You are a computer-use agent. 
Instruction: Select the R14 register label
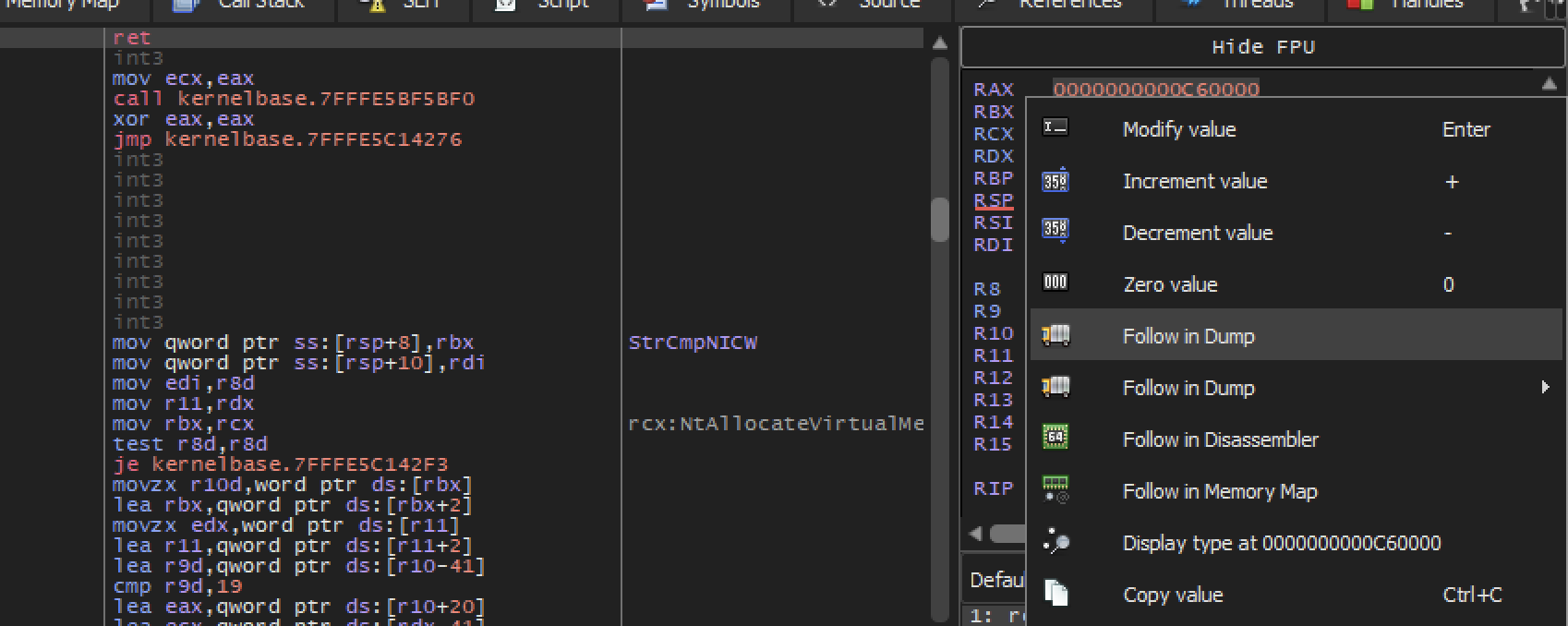994,422
